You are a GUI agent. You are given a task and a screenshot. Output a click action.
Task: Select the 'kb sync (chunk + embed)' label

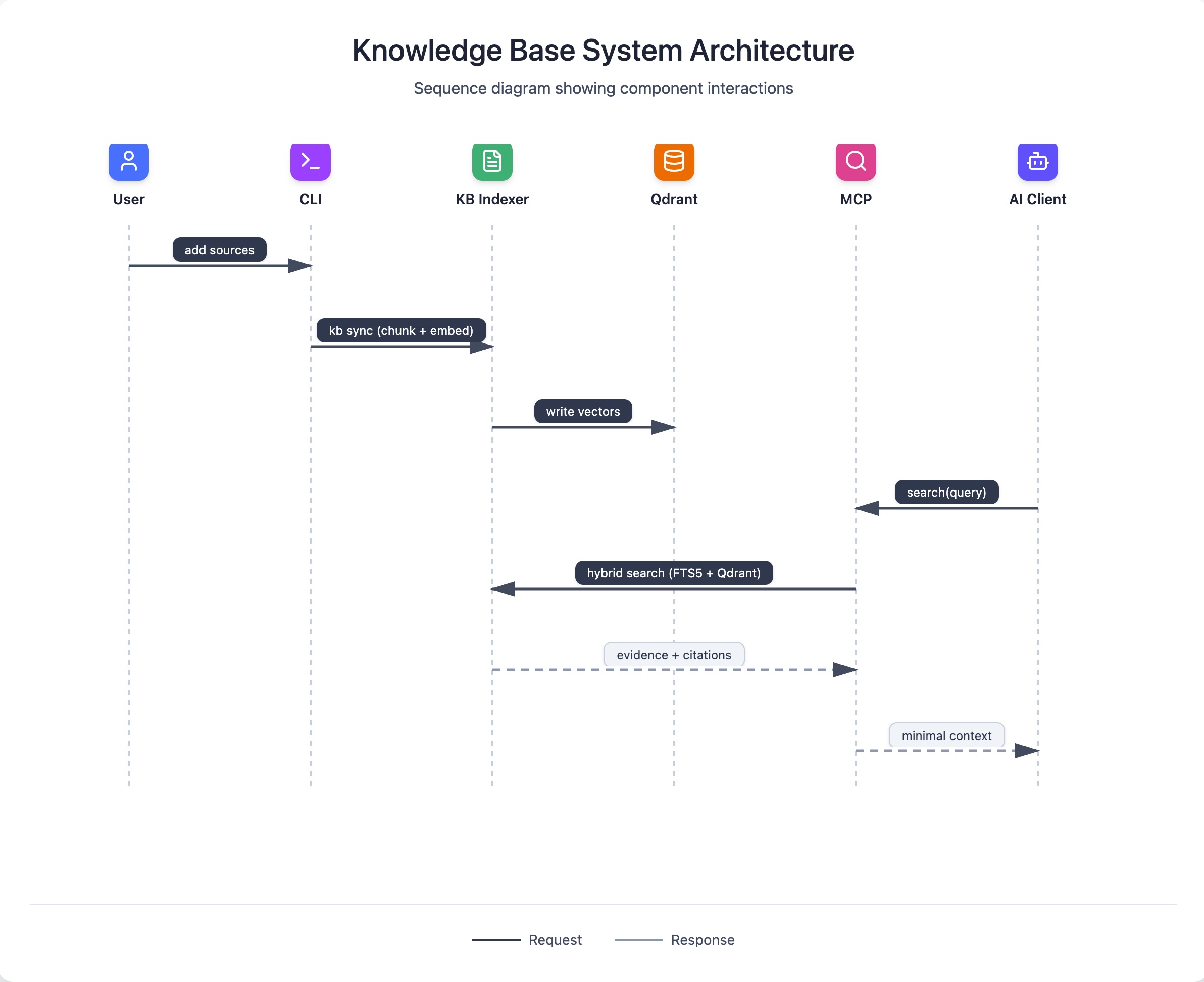pos(401,330)
